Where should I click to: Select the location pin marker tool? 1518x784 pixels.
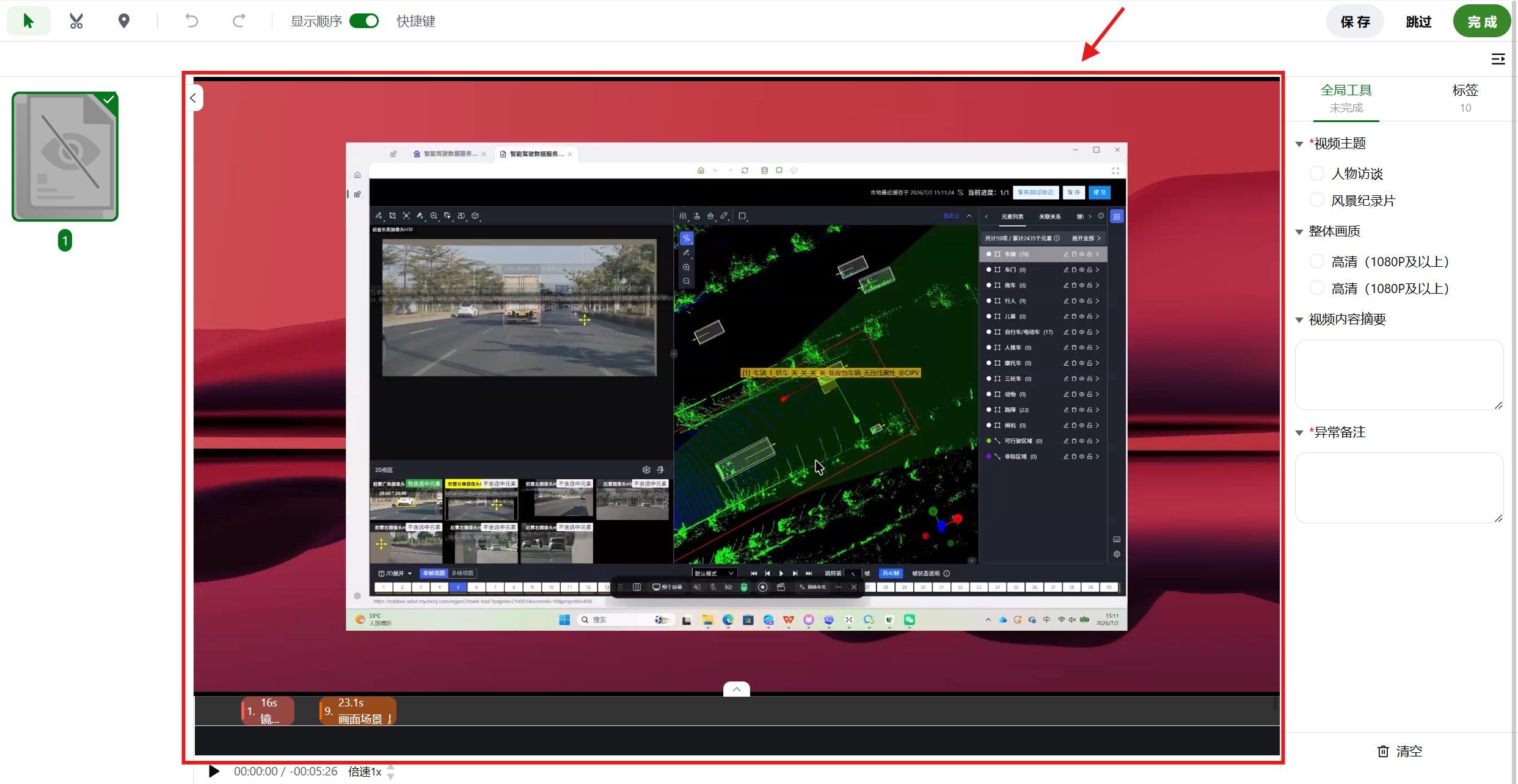coord(124,21)
